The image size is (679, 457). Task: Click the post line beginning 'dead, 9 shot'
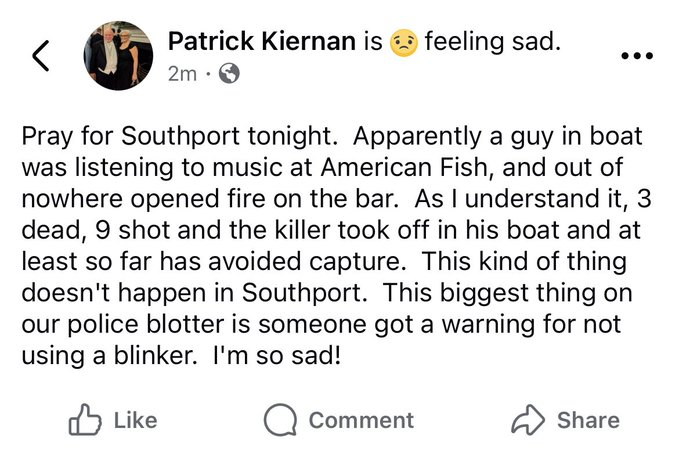click(x=331, y=230)
